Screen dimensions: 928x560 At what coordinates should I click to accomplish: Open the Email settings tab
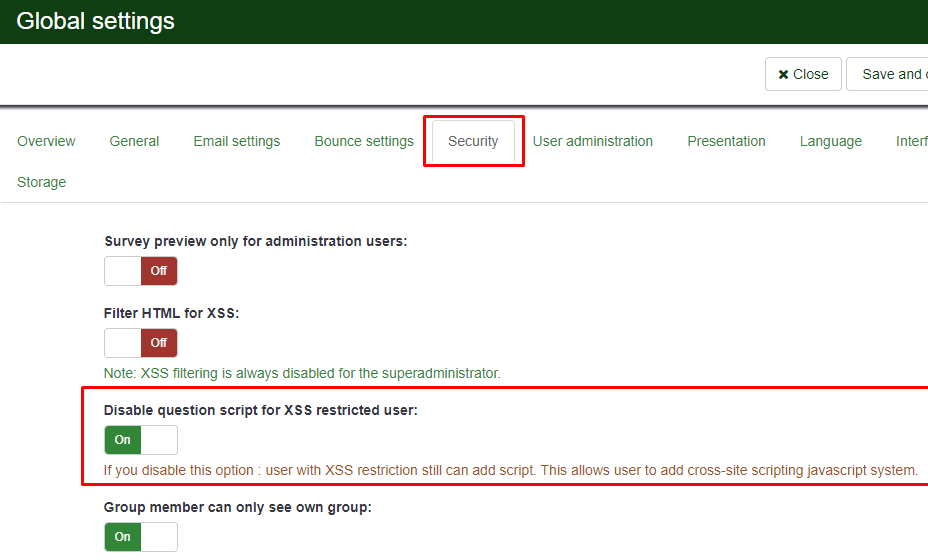click(x=236, y=141)
